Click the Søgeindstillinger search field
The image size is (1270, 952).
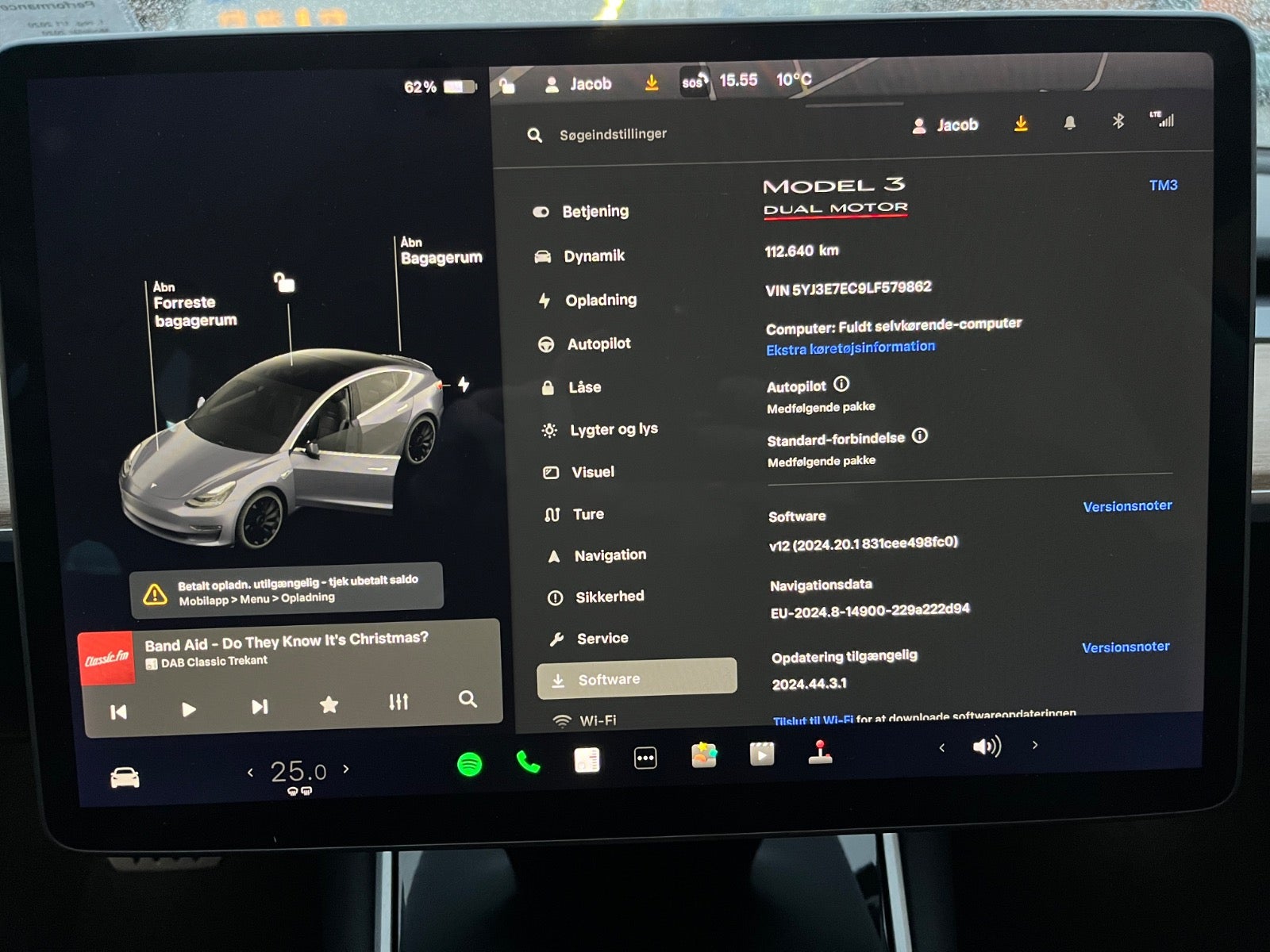coord(613,134)
